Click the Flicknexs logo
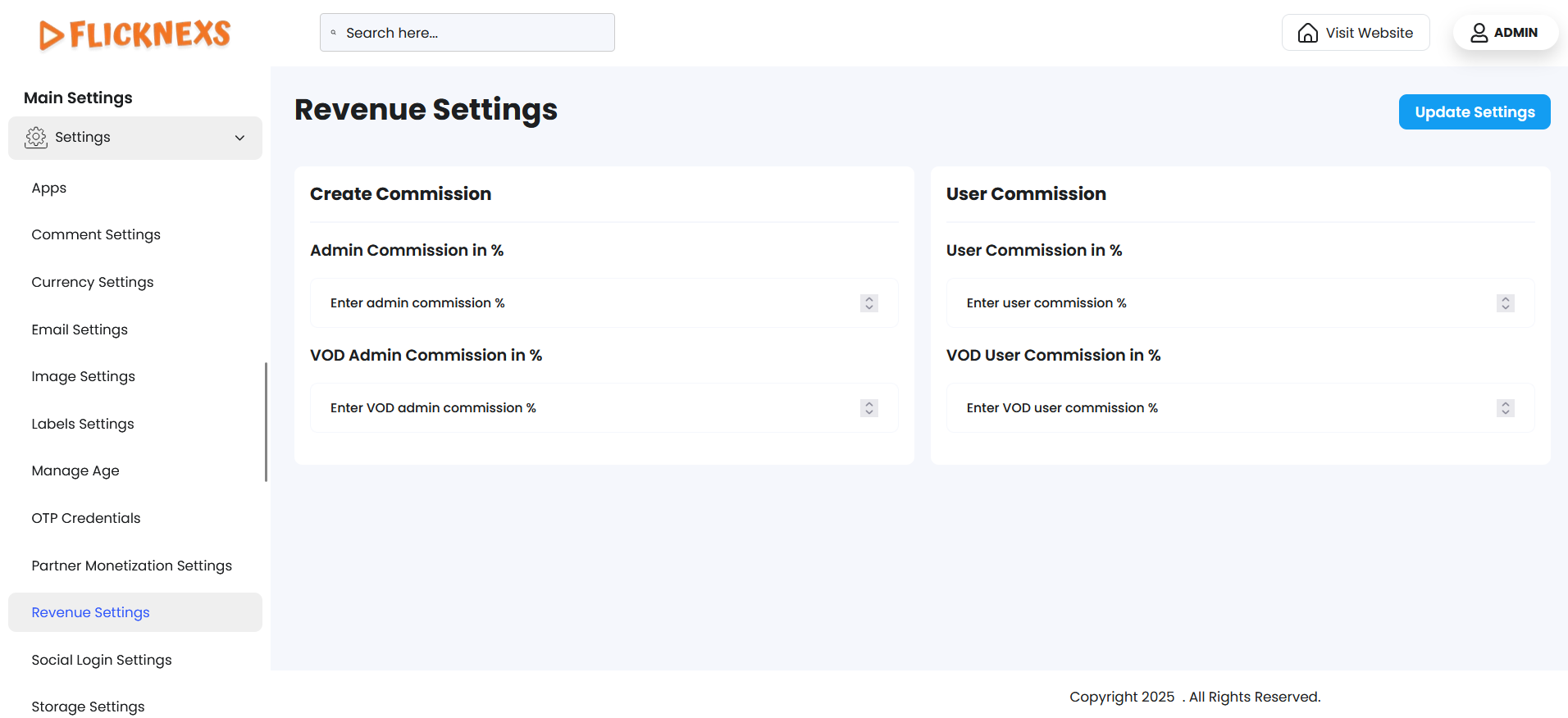The width and height of the screenshot is (1568, 718). tap(135, 34)
